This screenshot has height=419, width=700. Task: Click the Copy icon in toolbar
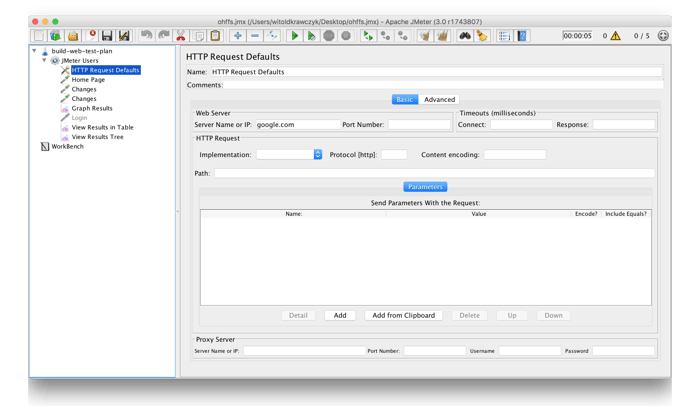coord(198,36)
